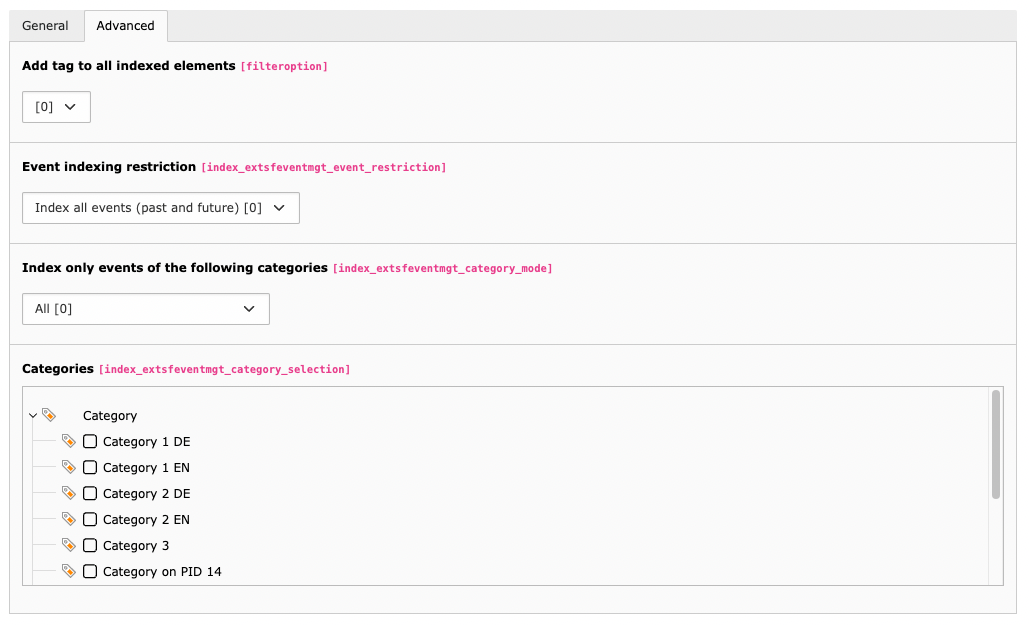Switch to the General tab
The height and width of the screenshot is (625, 1029).
pos(45,25)
